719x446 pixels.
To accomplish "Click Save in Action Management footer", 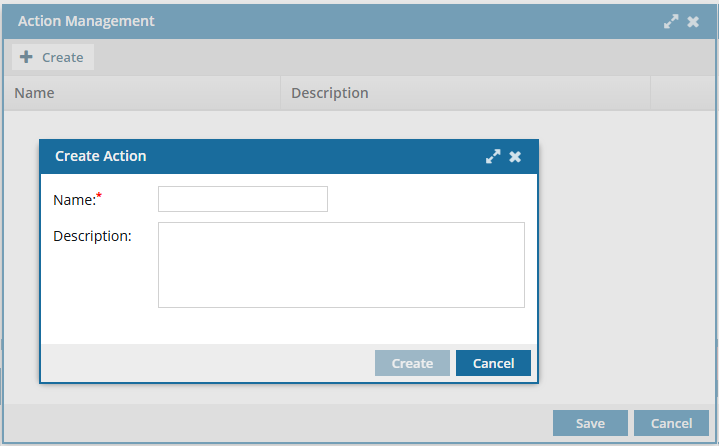I will [590, 423].
